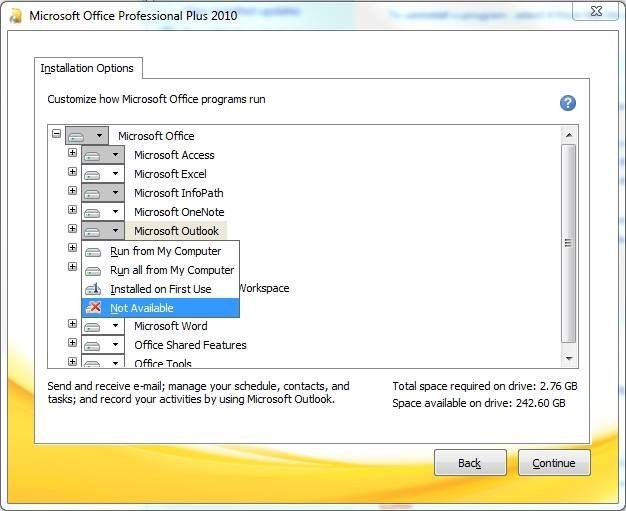The width and height of the screenshot is (626, 511).
Task: Click the Installed on First Use icon
Action: (93, 289)
